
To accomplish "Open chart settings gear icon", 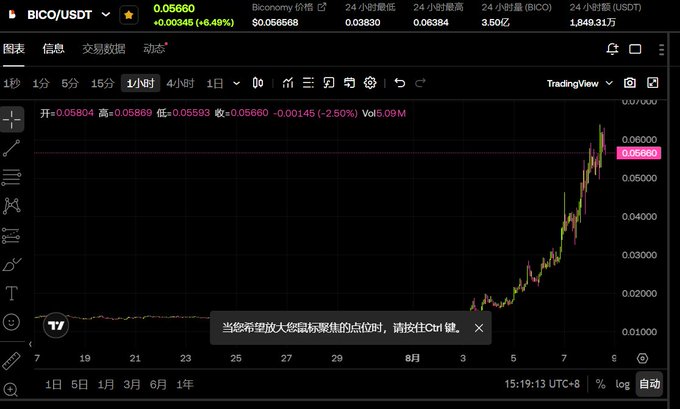I will click(370, 82).
